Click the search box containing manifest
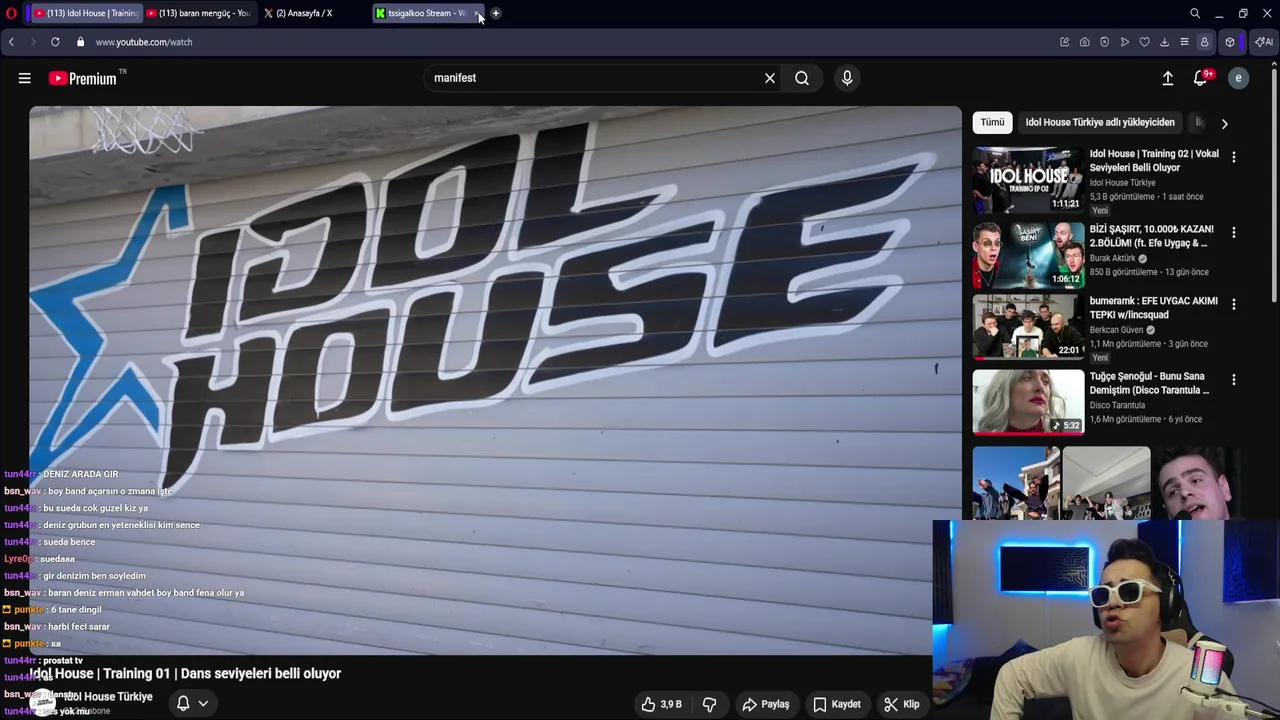1280x720 pixels. click(595, 78)
